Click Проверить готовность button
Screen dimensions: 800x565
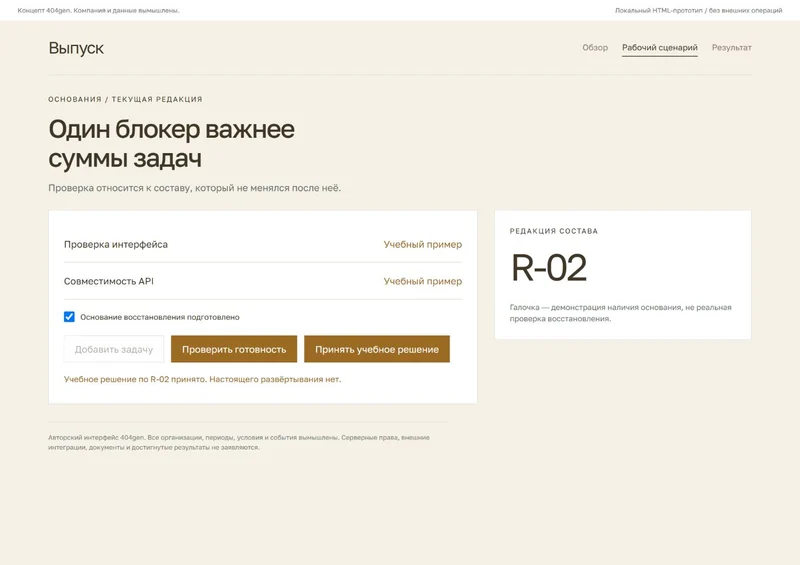[x=234, y=349]
